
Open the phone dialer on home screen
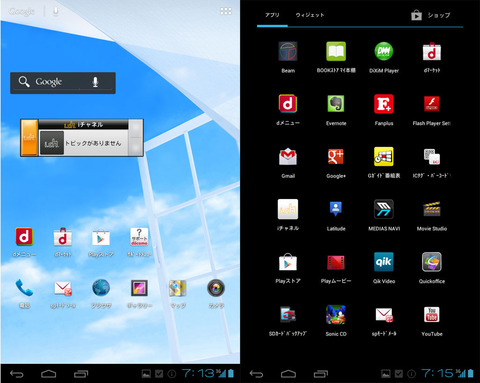[x=24, y=288]
